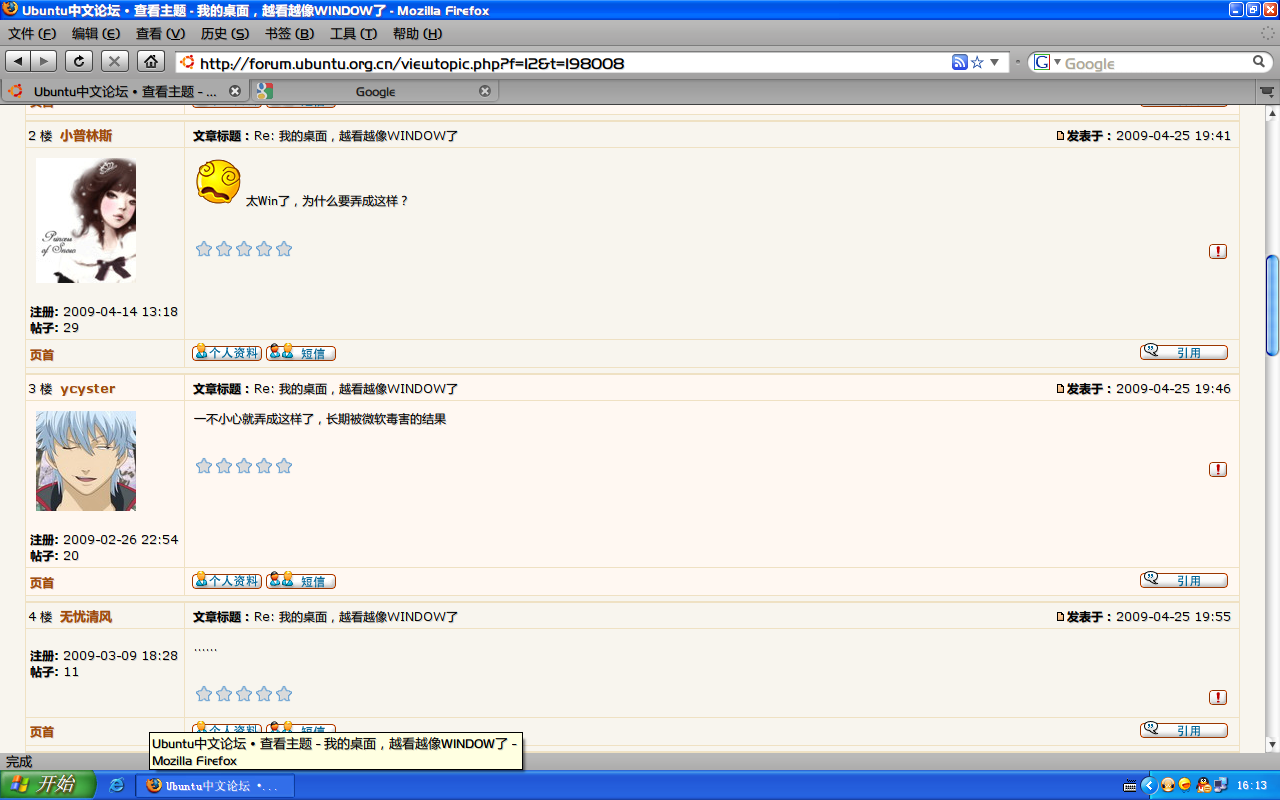Viewport: 1280px width, 800px height.
Task: Go to the Home page icon
Action: (150, 61)
